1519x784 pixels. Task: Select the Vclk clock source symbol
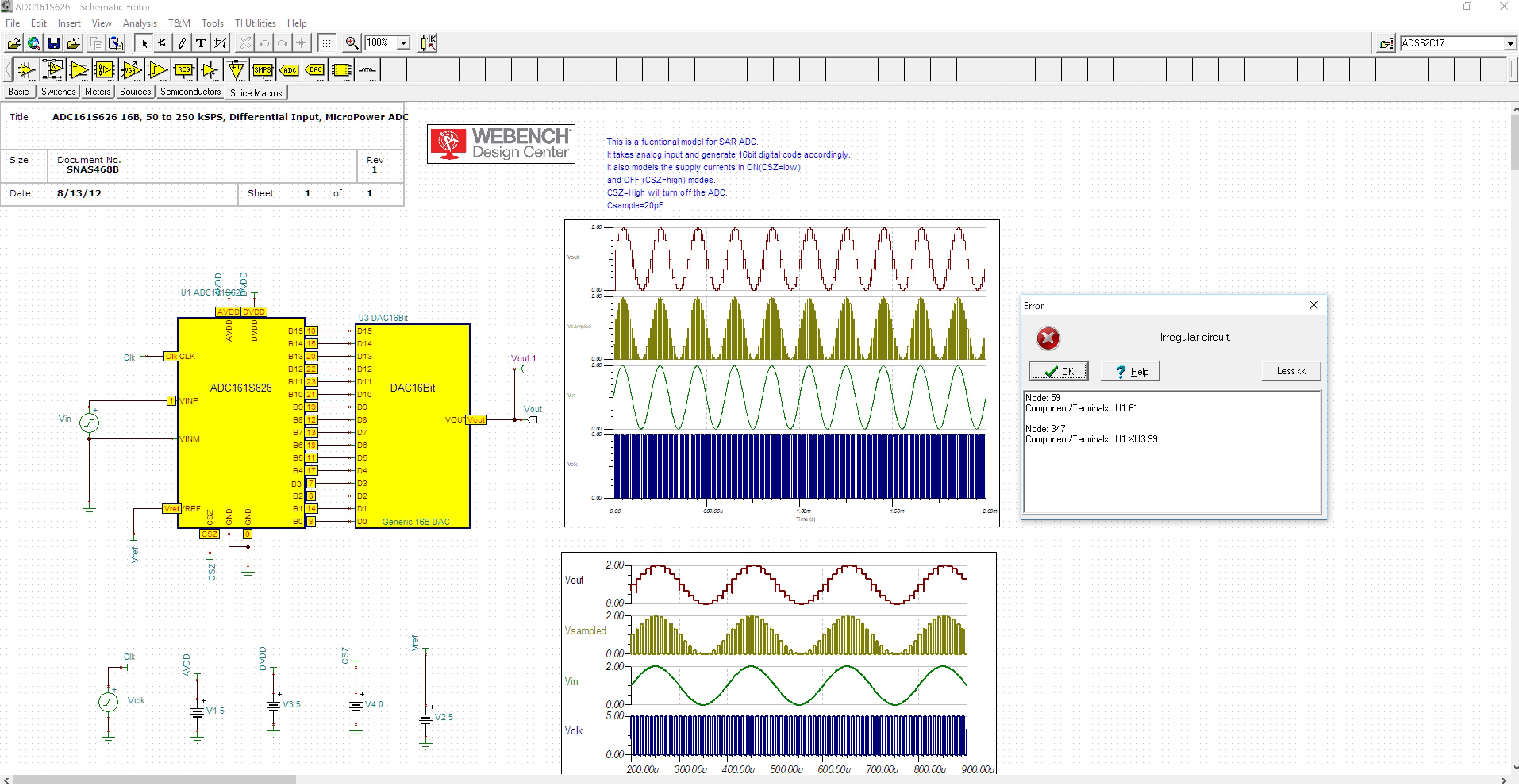point(108,702)
